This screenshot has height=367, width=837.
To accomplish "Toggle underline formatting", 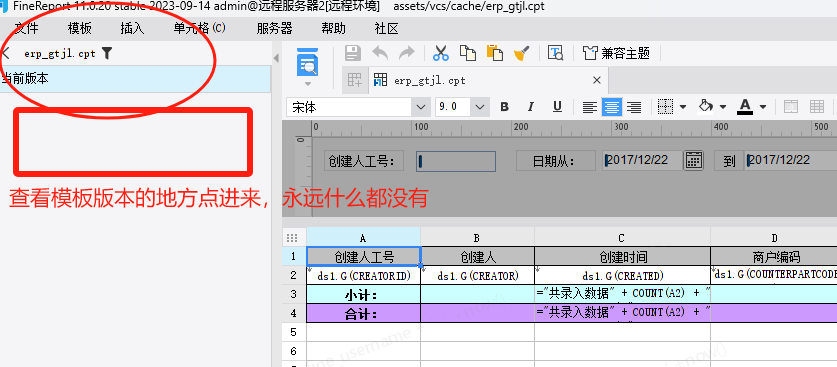I will click(x=557, y=107).
